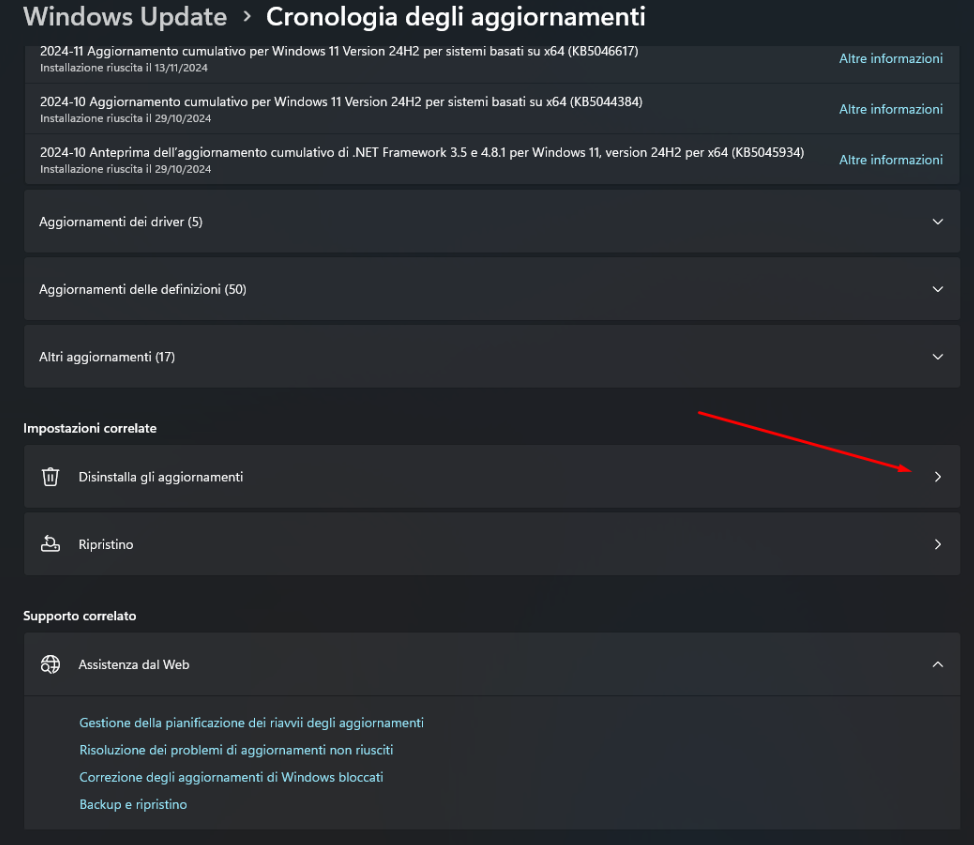Click the right chevron on the Ripristino row
The width and height of the screenshot is (974, 845).
[x=937, y=544]
